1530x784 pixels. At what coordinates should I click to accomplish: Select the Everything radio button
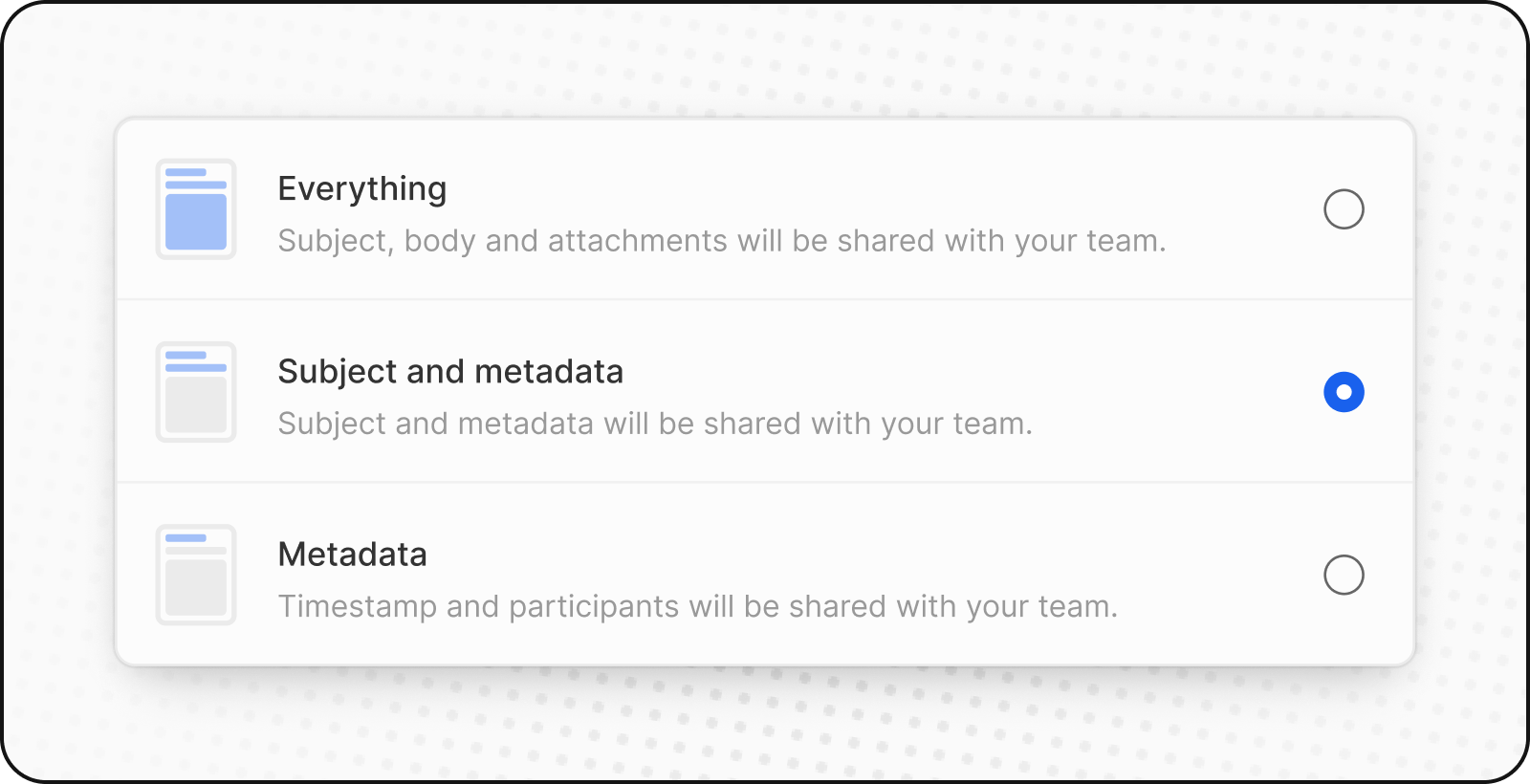(x=1344, y=208)
